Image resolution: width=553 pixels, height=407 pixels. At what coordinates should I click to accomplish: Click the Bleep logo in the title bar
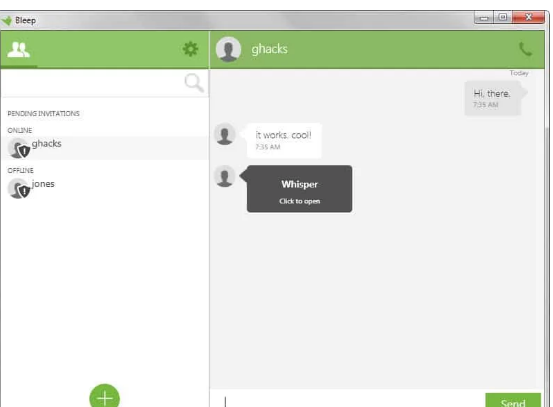pyautogui.click(x=7, y=21)
